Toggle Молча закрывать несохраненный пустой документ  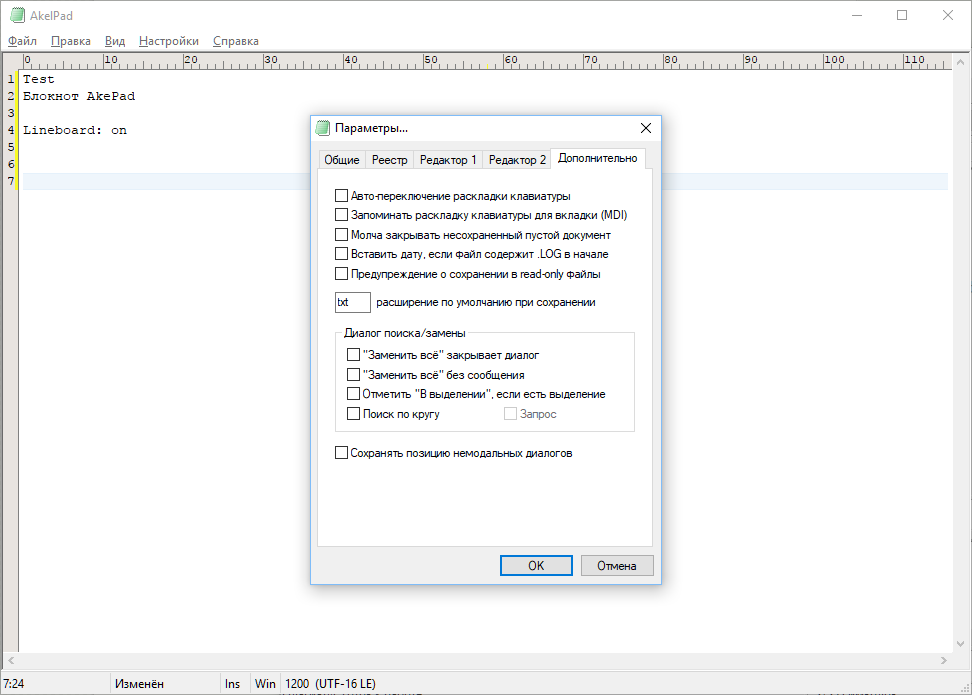tap(342, 235)
